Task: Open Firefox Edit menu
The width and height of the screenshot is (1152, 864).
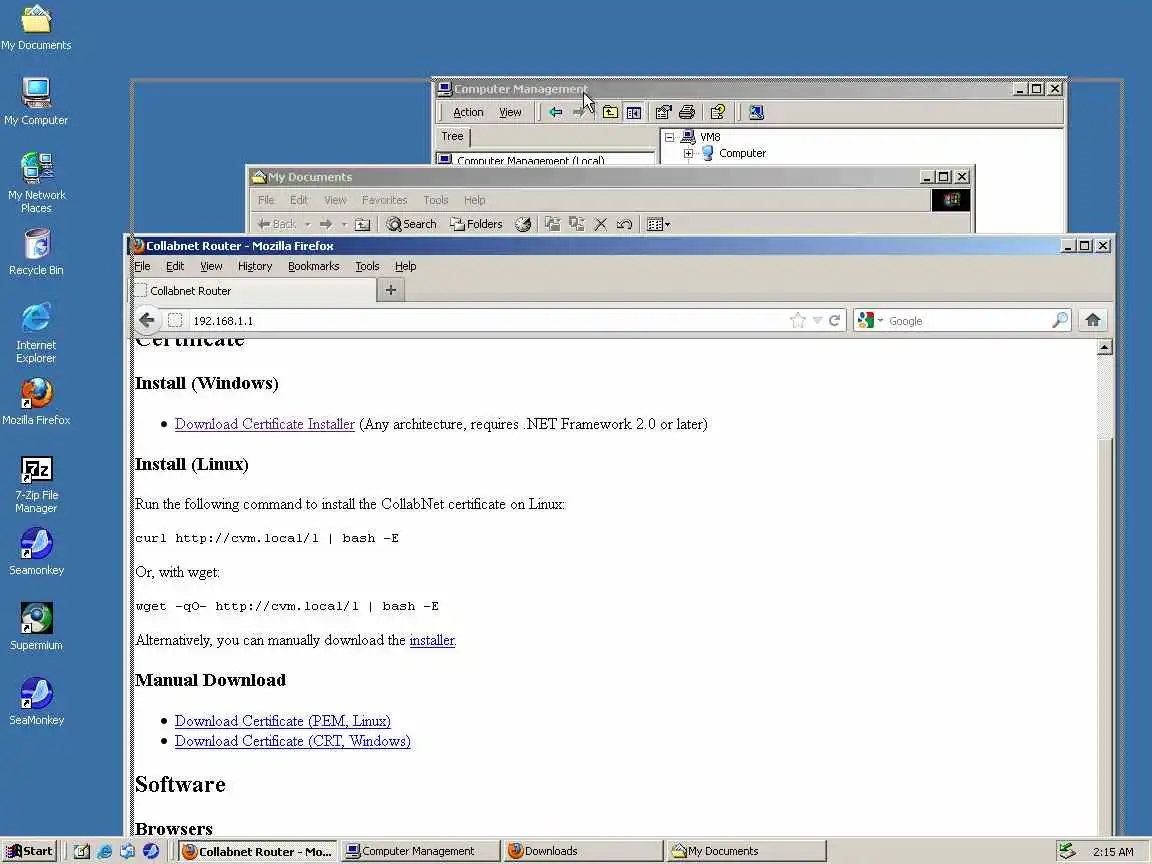Action: tap(175, 266)
